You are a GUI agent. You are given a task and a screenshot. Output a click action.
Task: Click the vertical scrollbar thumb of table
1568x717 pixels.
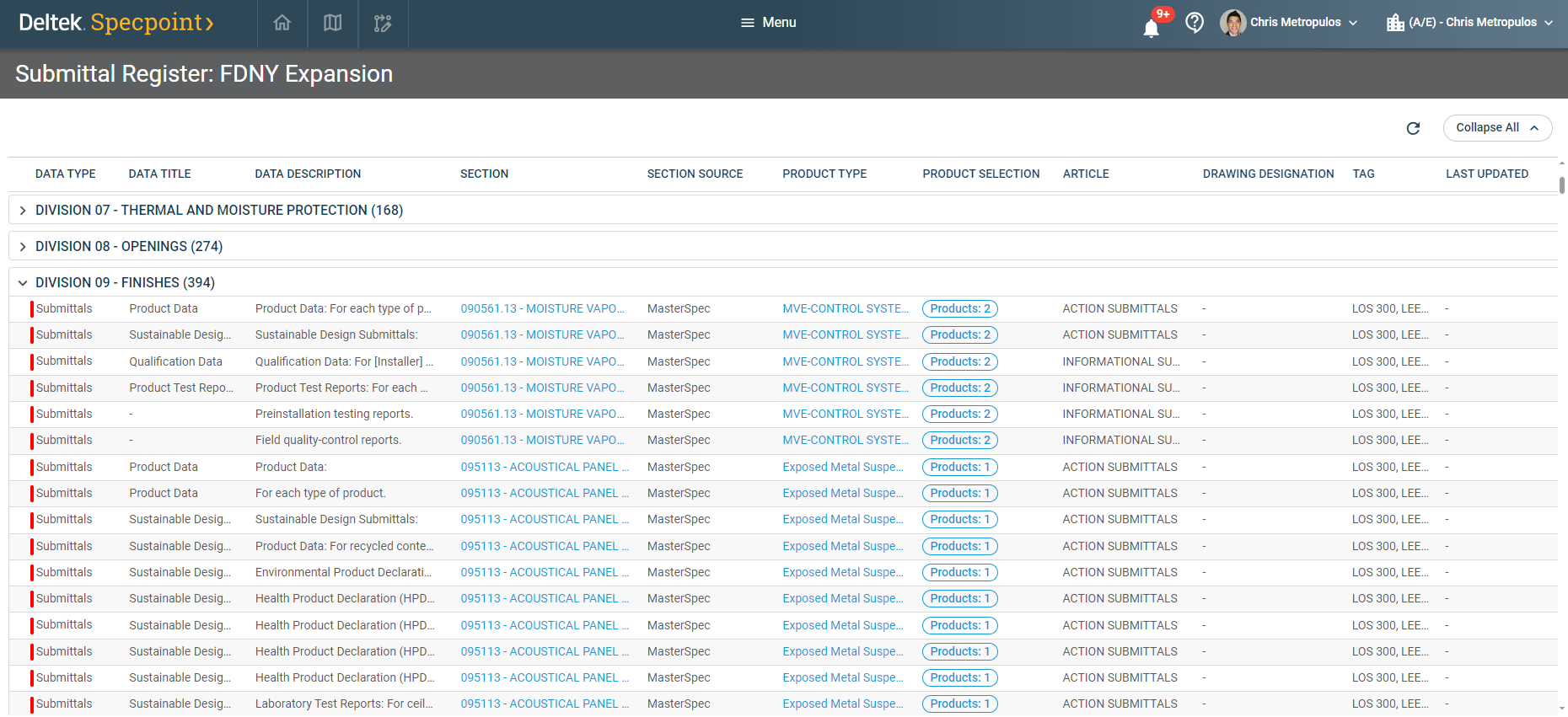tap(1562, 185)
